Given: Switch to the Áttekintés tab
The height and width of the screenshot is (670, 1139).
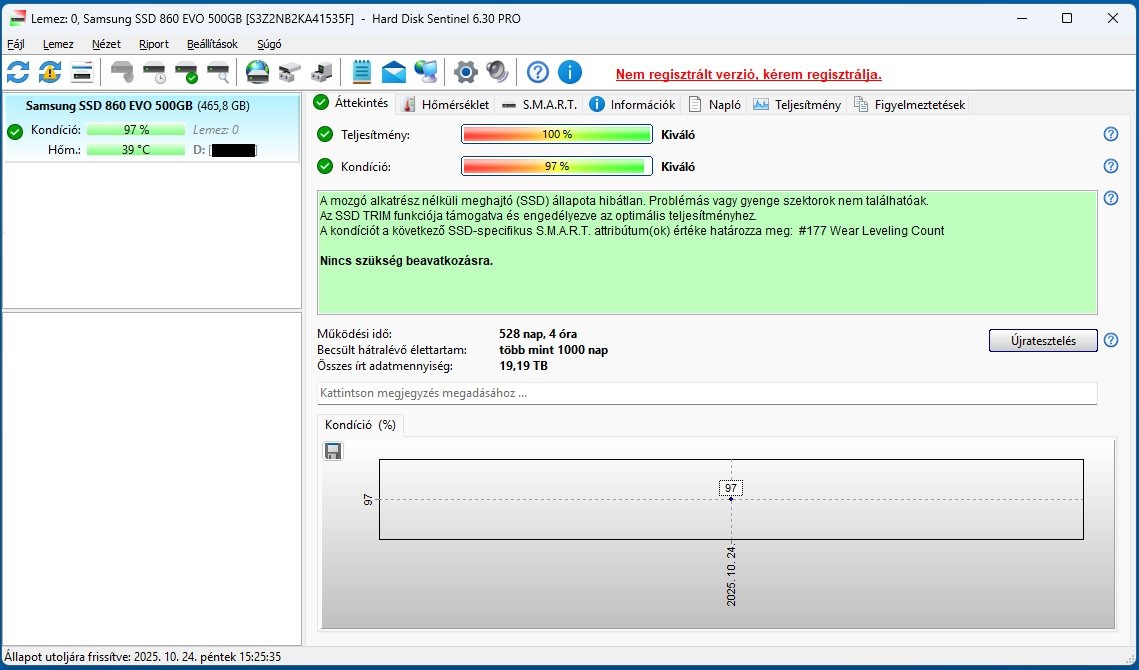Looking at the screenshot, I should [x=352, y=103].
